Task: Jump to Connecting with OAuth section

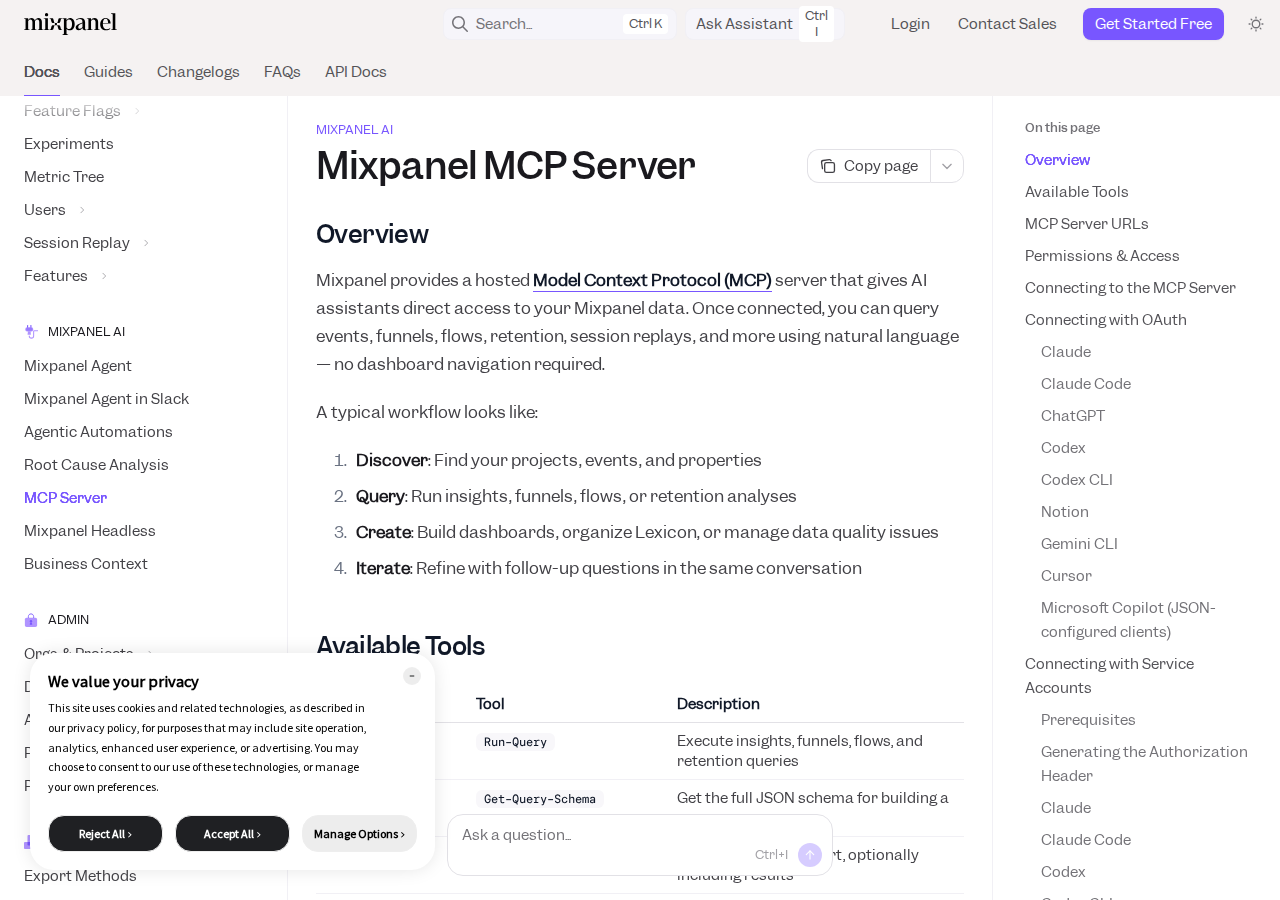Action: 1106,320
